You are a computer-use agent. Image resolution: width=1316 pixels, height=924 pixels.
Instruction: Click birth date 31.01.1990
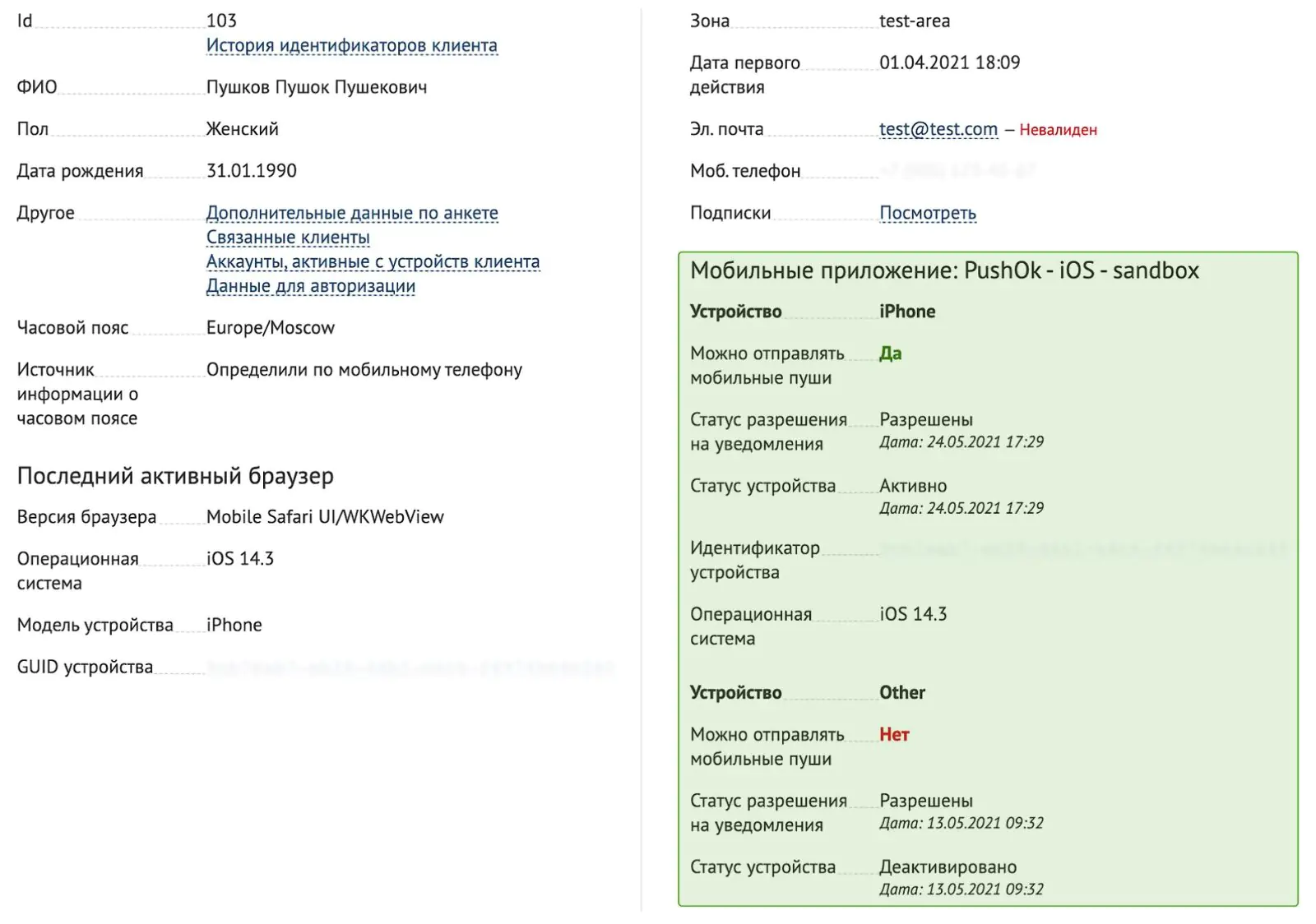[251, 171]
